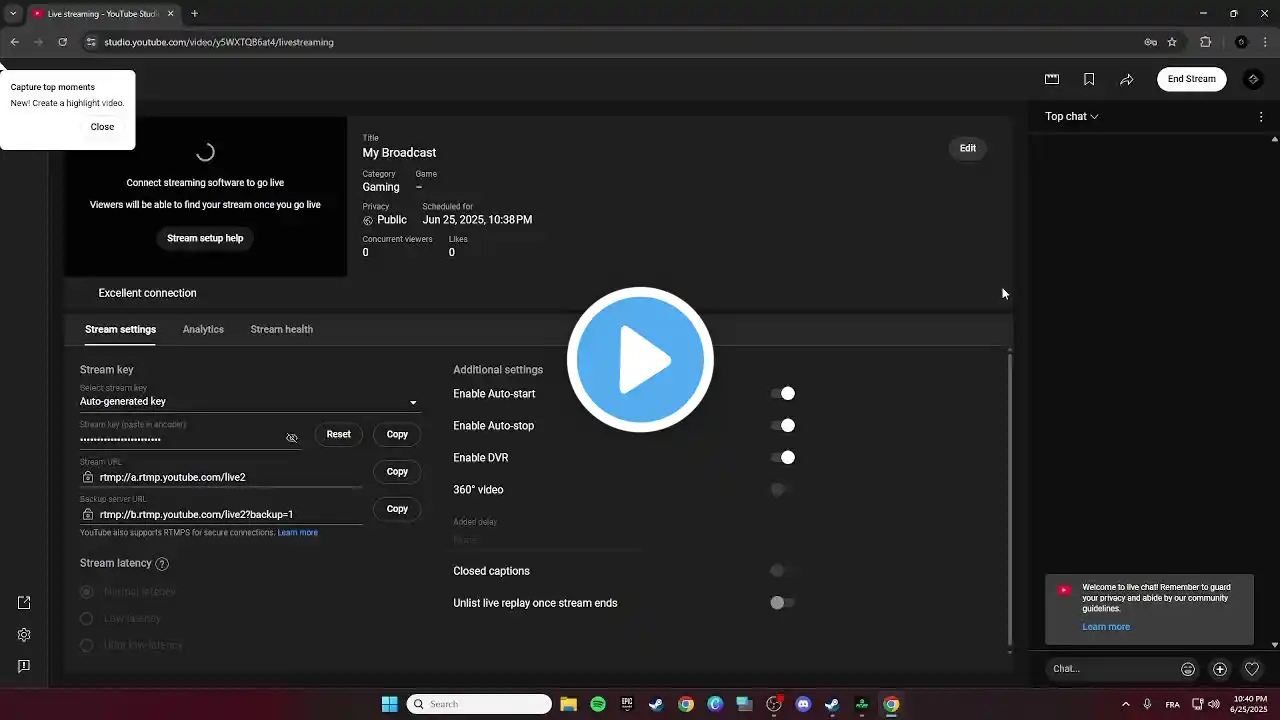The height and width of the screenshot is (720, 1280).
Task: Click the create clip icon in top bar
Action: (1052, 79)
